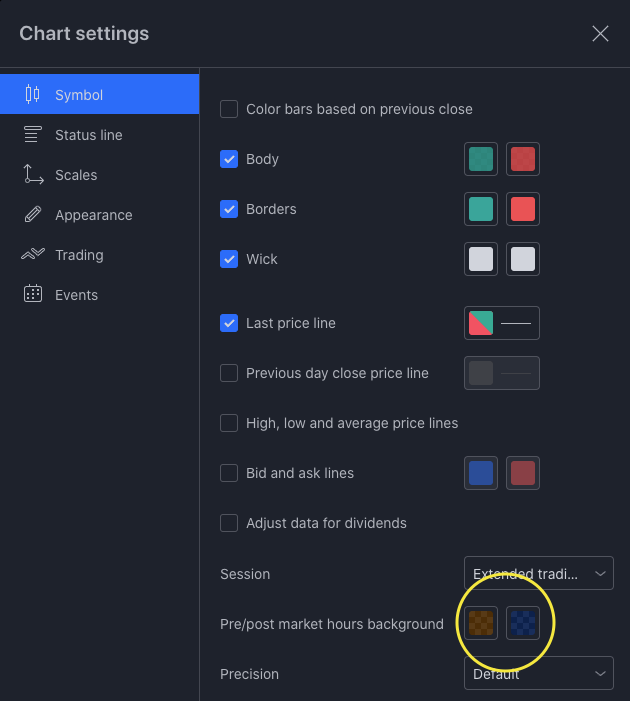
Task: Expand the Precision dropdown
Action: [538, 674]
